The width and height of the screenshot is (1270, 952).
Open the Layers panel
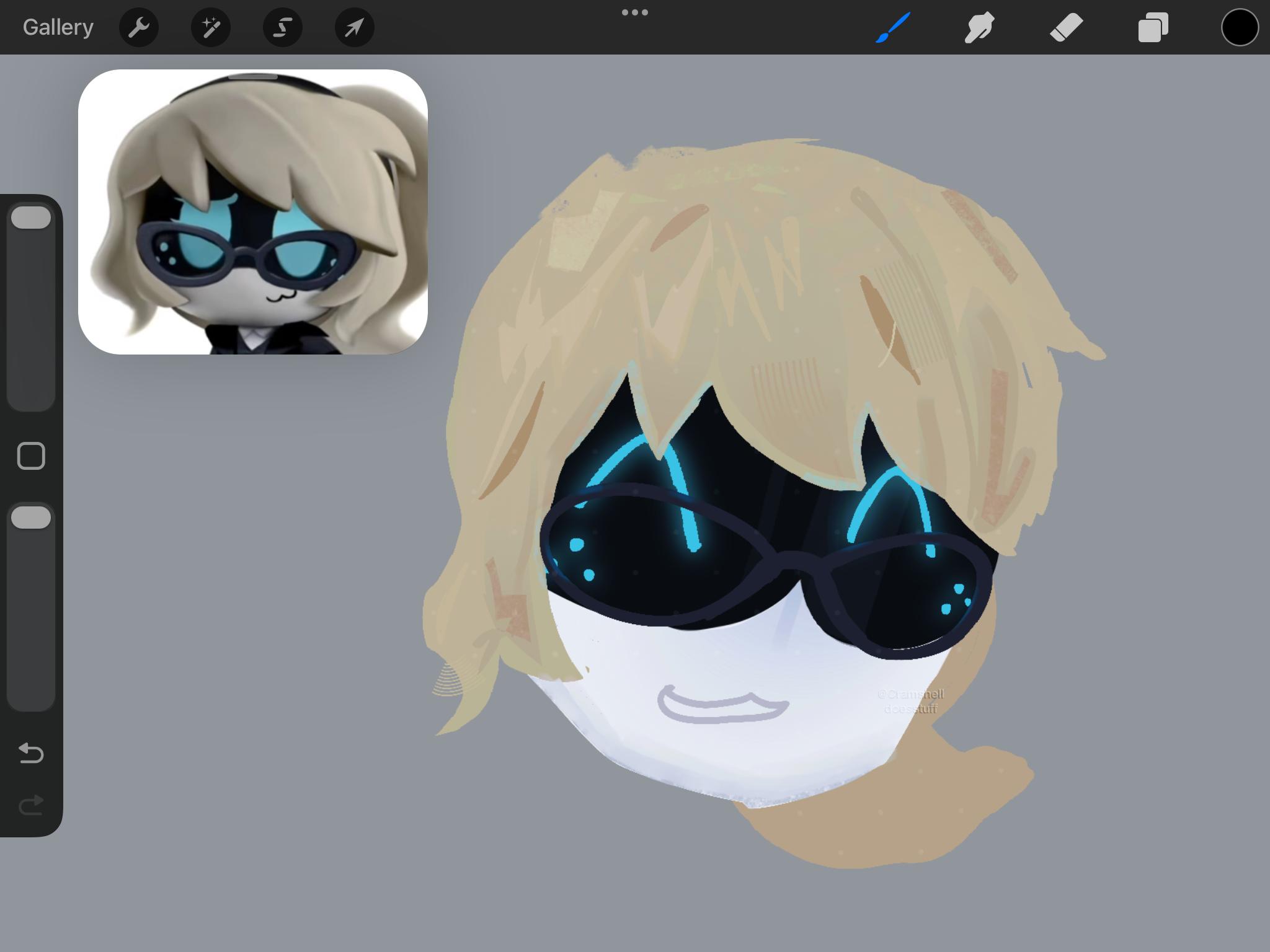coord(1153,27)
